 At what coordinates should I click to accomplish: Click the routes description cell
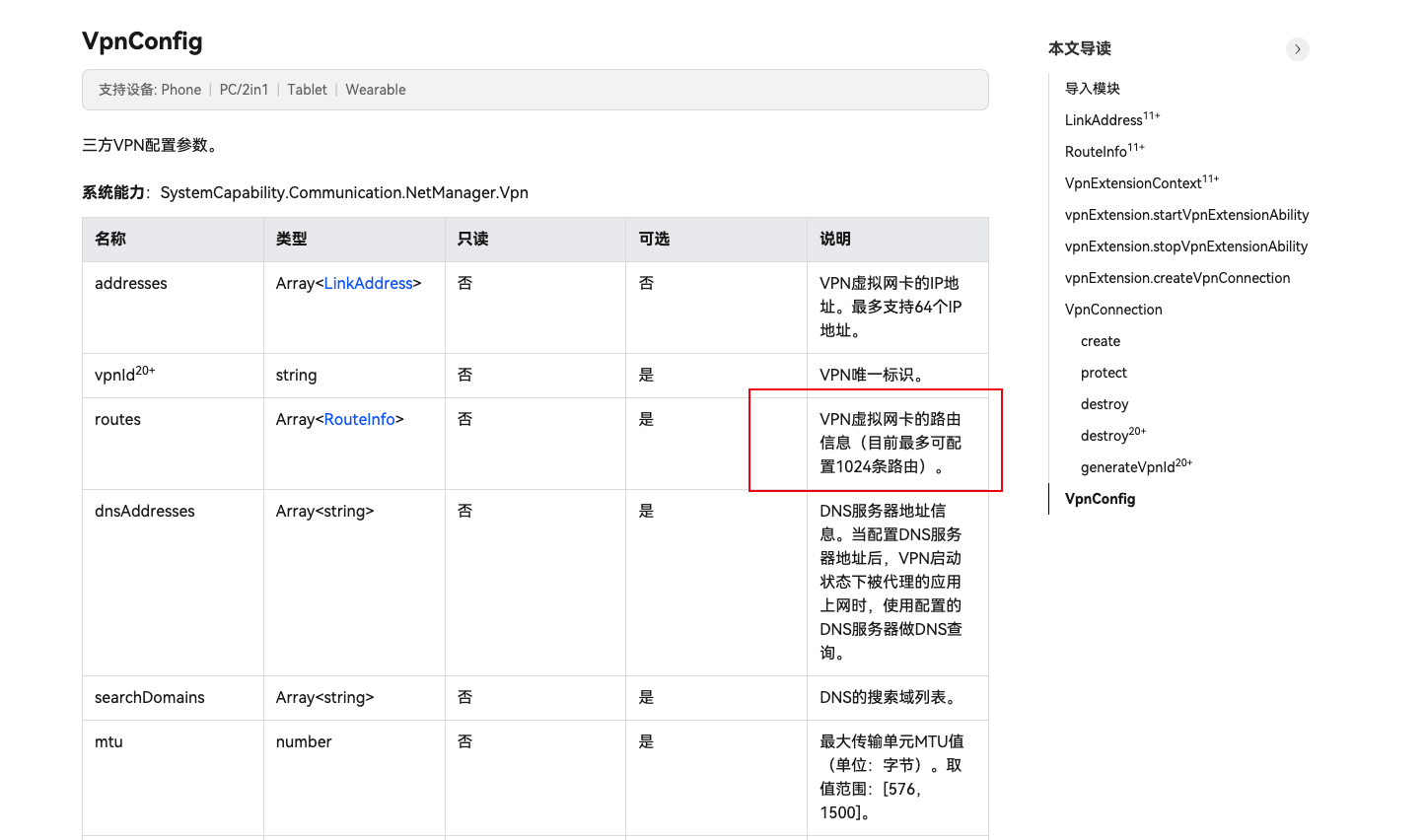pyautogui.click(x=890, y=443)
